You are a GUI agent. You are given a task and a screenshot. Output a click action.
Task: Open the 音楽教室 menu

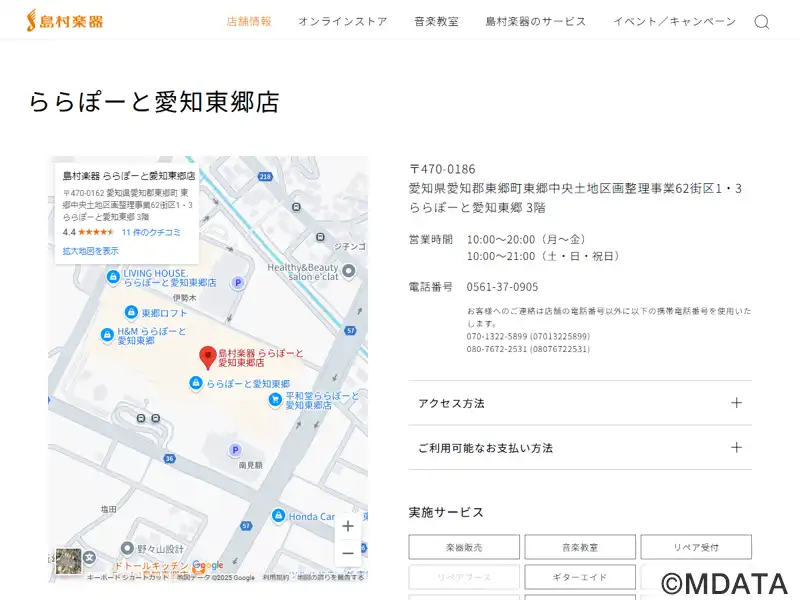(436, 21)
